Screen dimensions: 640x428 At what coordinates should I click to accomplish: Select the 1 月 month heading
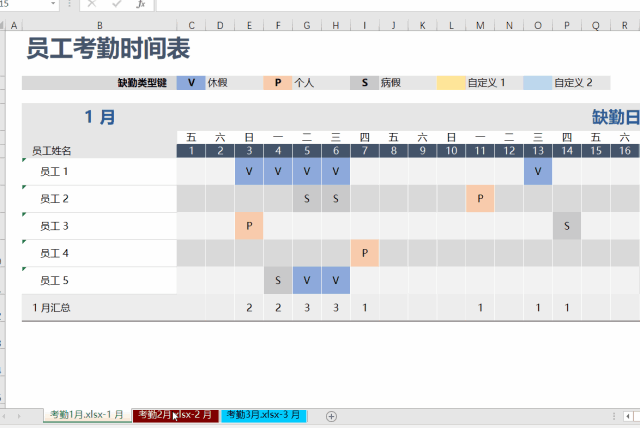pos(100,117)
